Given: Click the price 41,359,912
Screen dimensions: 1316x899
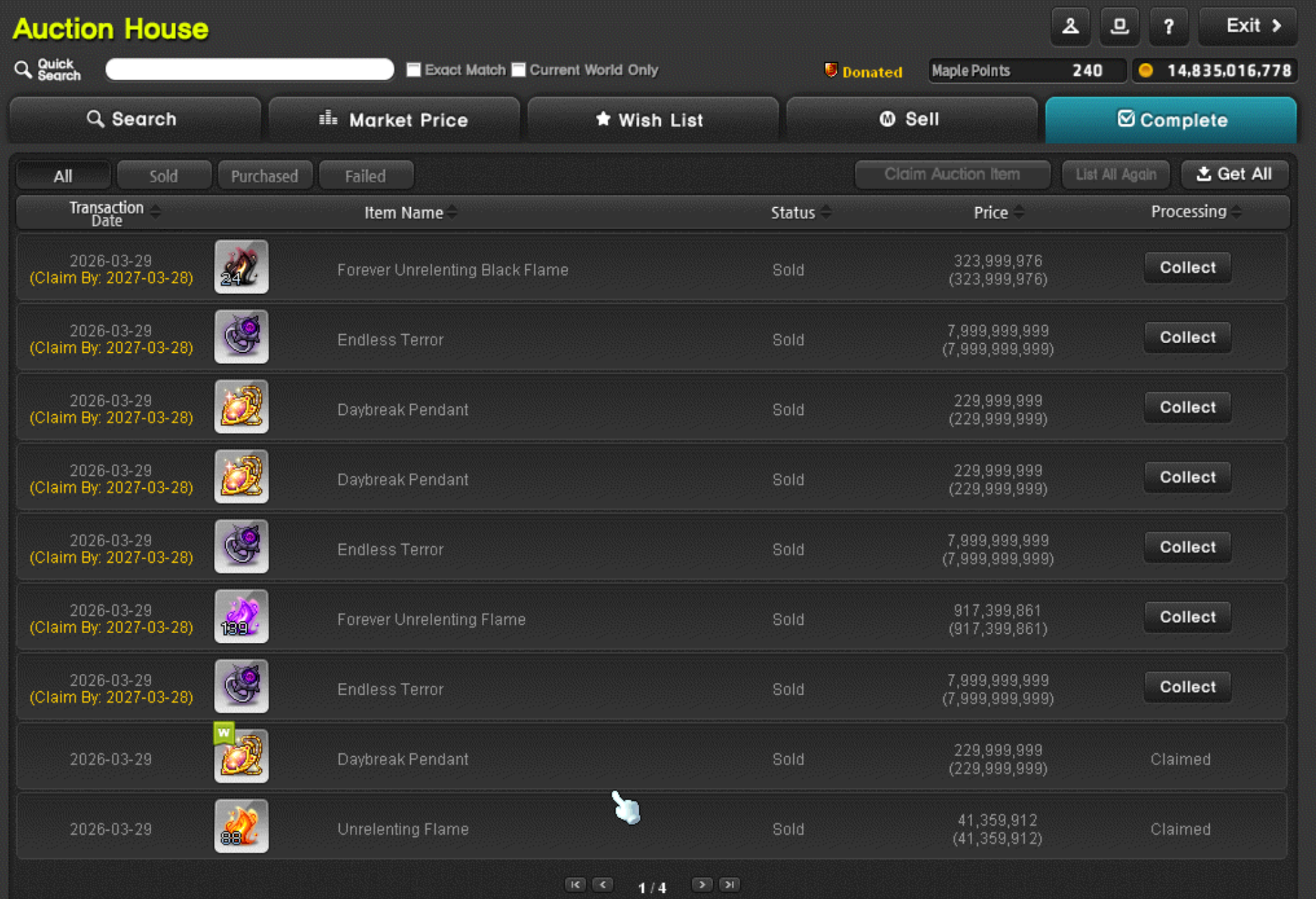Looking at the screenshot, I should tap(998, 820).
